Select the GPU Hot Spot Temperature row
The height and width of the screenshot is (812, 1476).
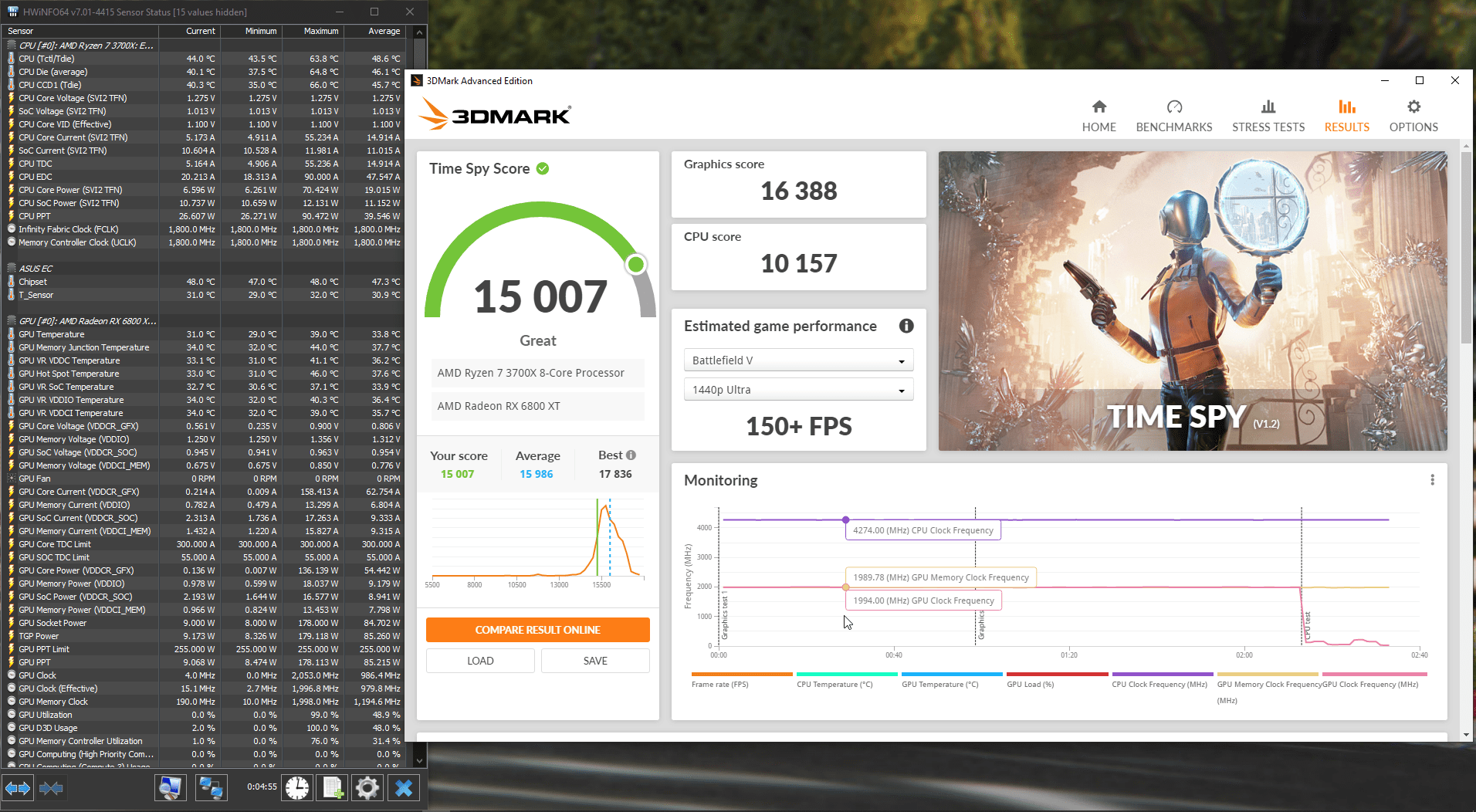pyautogui.click(x=205, y=374)
